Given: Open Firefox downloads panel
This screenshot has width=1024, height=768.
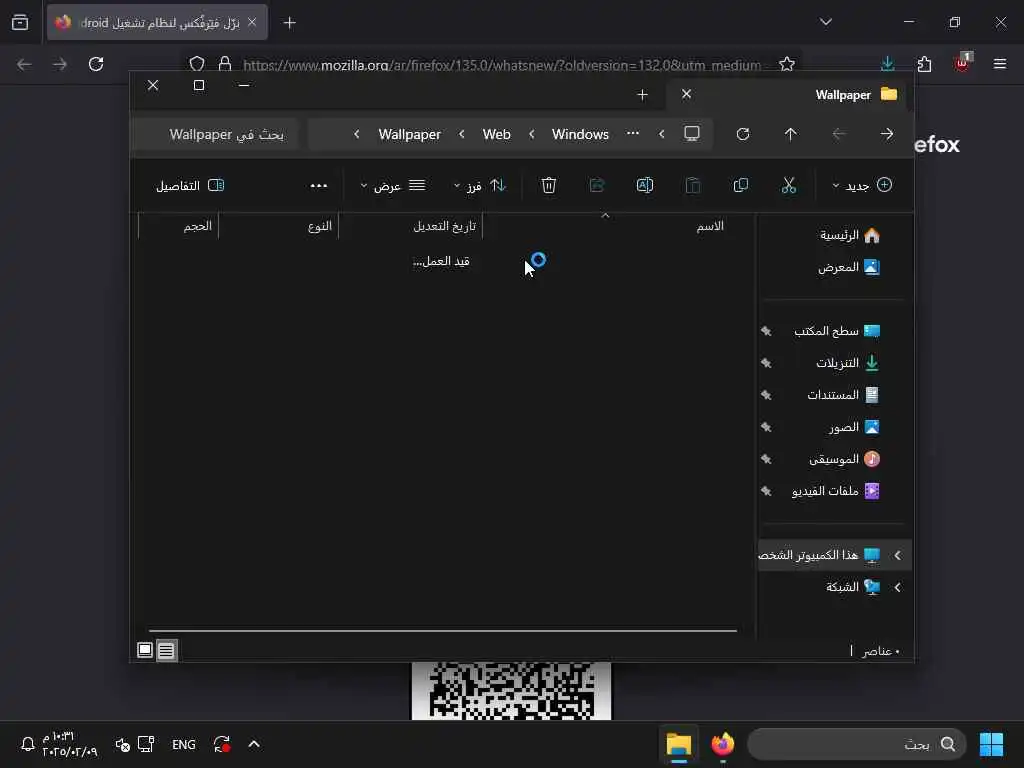Looking at the screenshot, I should pyautogui.click(x=887, y=63).
